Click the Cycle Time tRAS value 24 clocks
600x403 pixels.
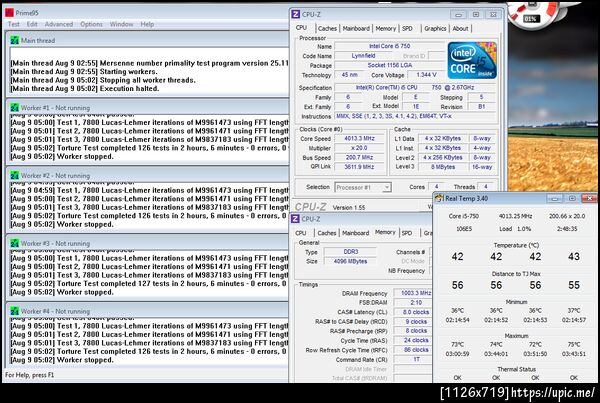tap(414, 340)
